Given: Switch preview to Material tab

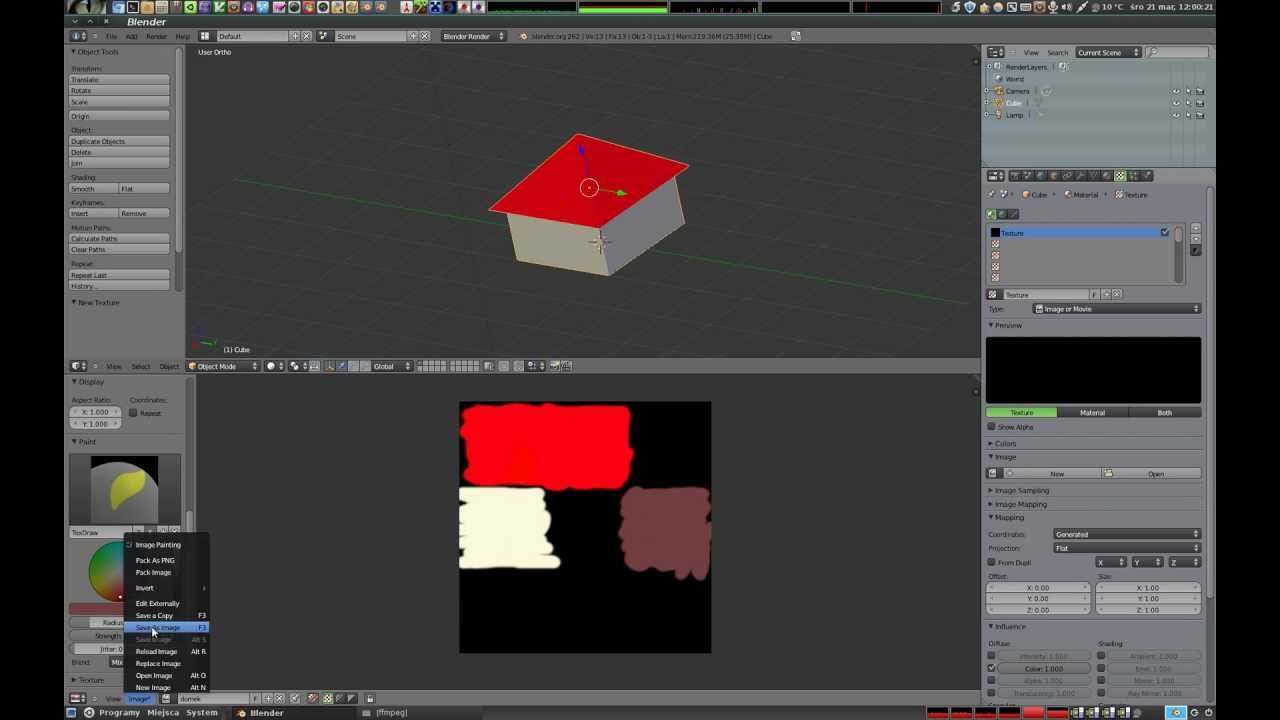Looking at the screenshot, I should 1092,412.
